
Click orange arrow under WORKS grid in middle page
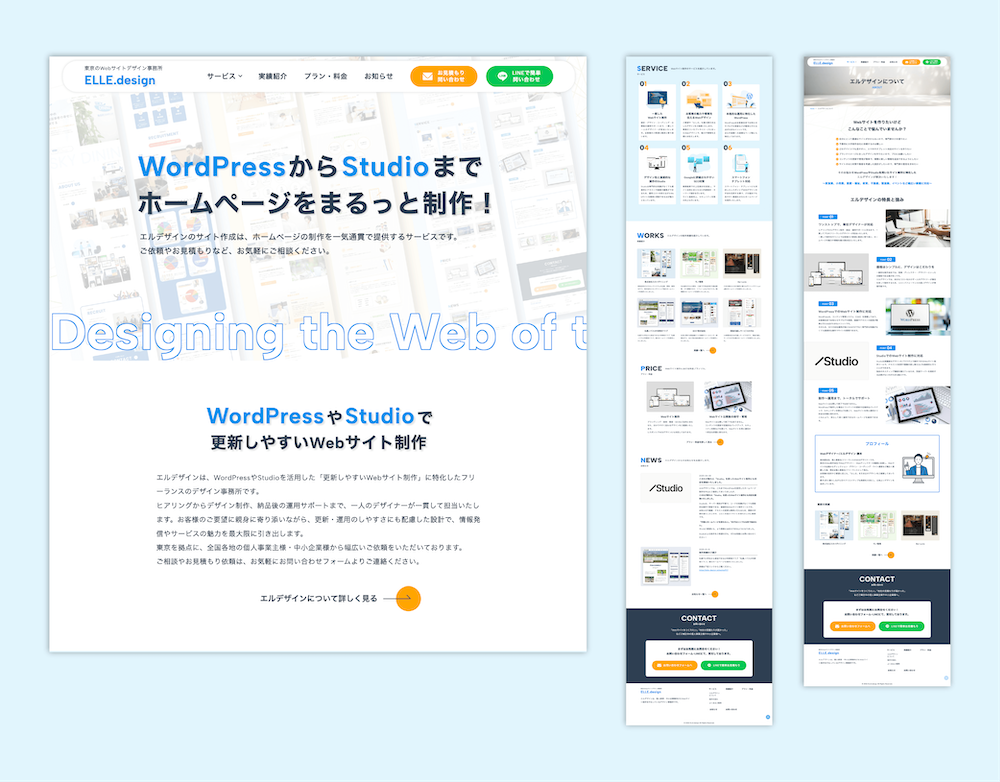712,350
